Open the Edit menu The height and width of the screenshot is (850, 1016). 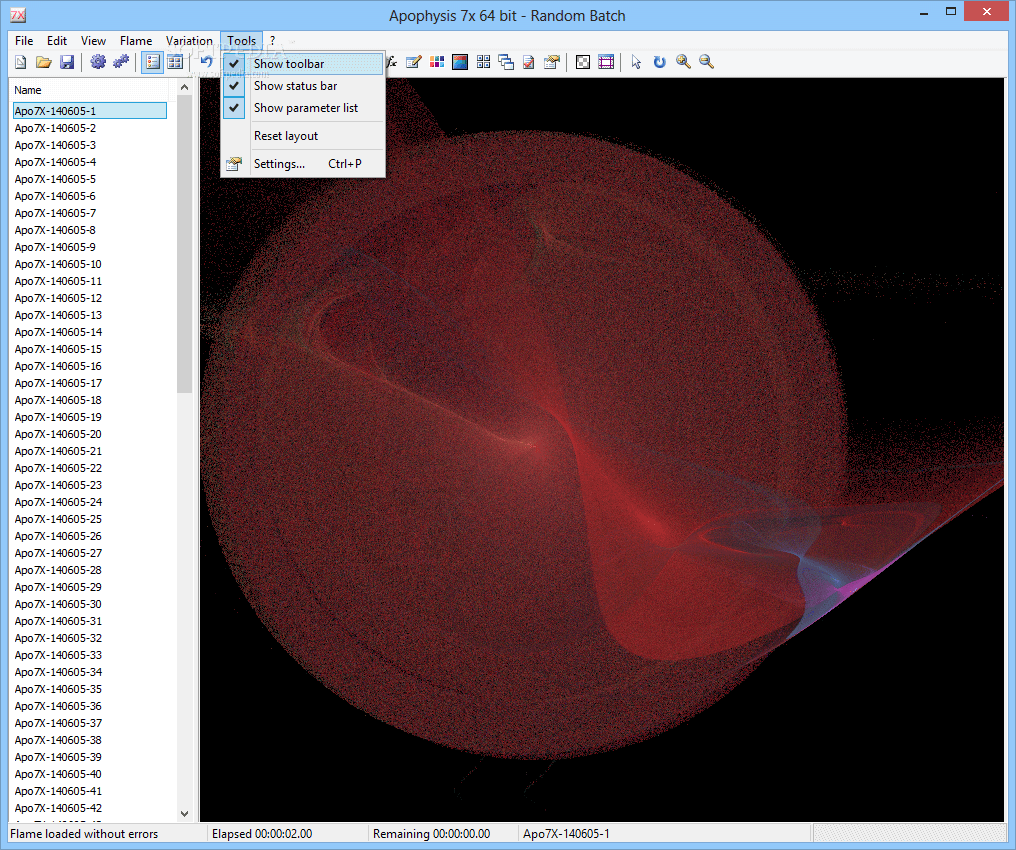click(x=57, y=41)
